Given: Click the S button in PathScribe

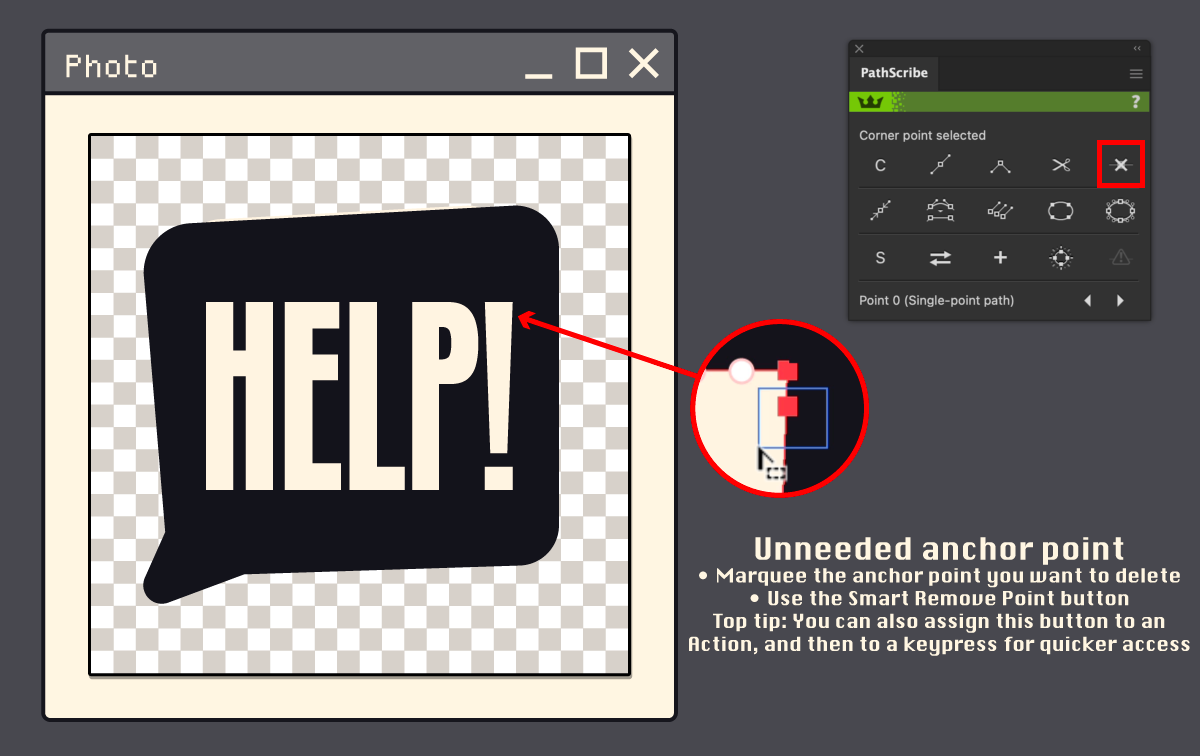Looking at the screenshot, I should 880,258.
